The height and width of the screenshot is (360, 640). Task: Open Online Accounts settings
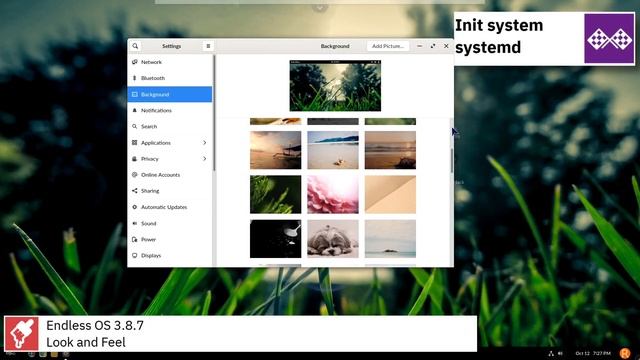click(170, 175)
